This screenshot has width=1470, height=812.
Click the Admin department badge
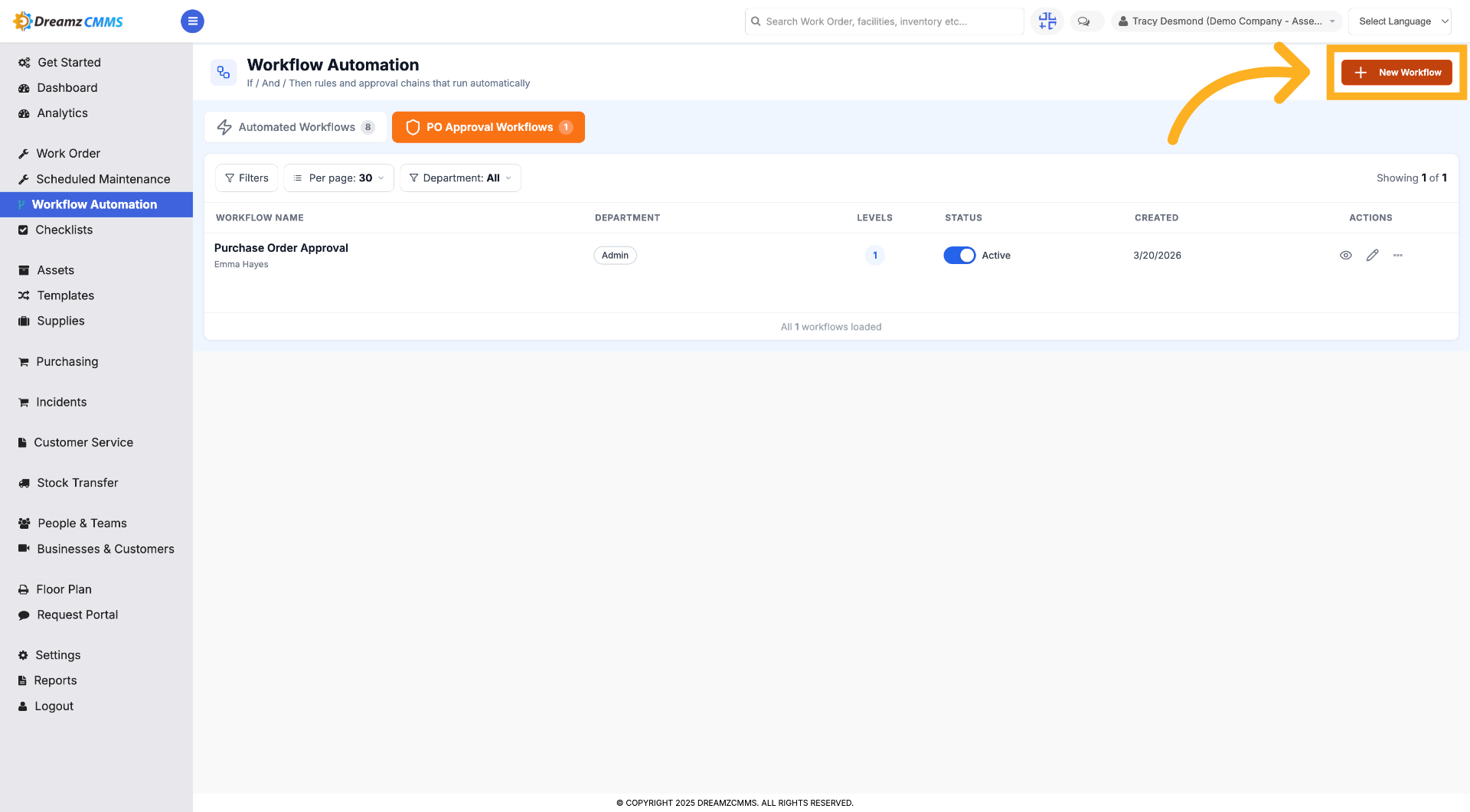click(x=615, y=256)
